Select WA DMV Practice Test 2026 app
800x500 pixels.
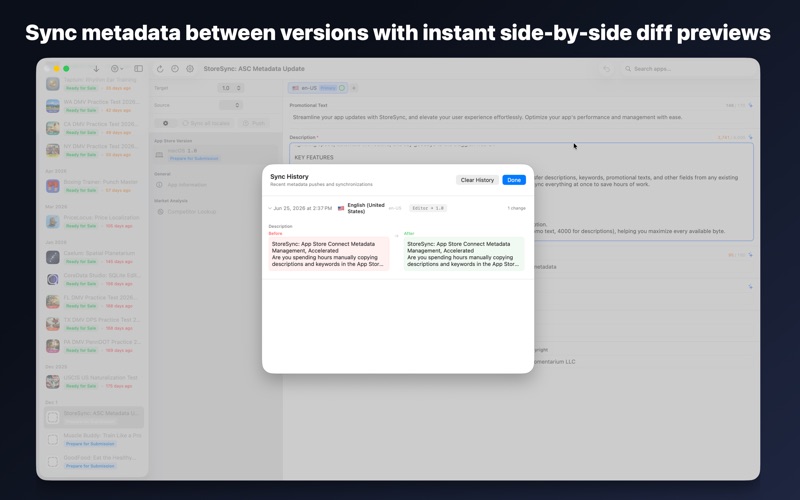tap(94, 106)
